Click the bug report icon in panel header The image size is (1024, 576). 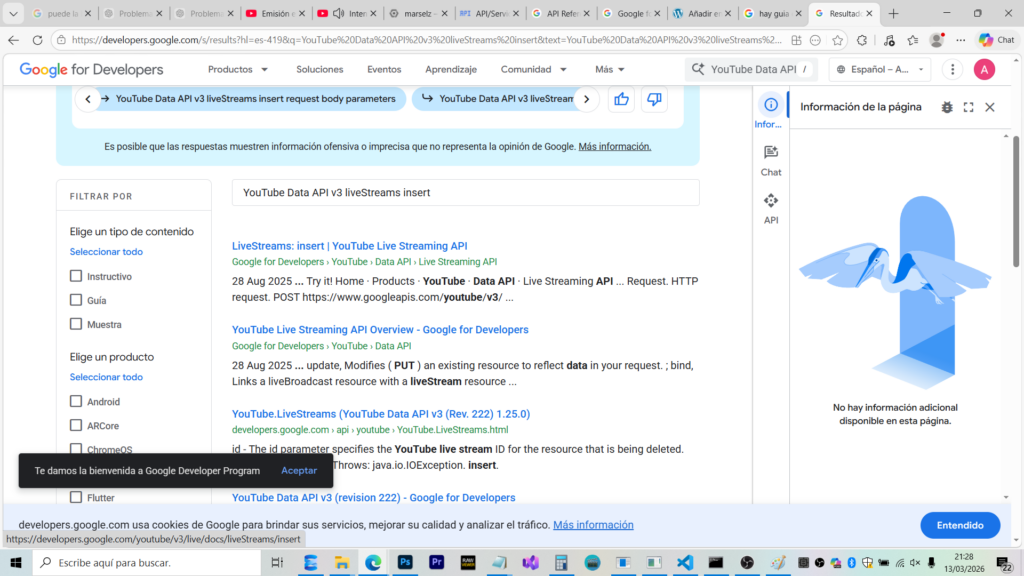(947, 107)
